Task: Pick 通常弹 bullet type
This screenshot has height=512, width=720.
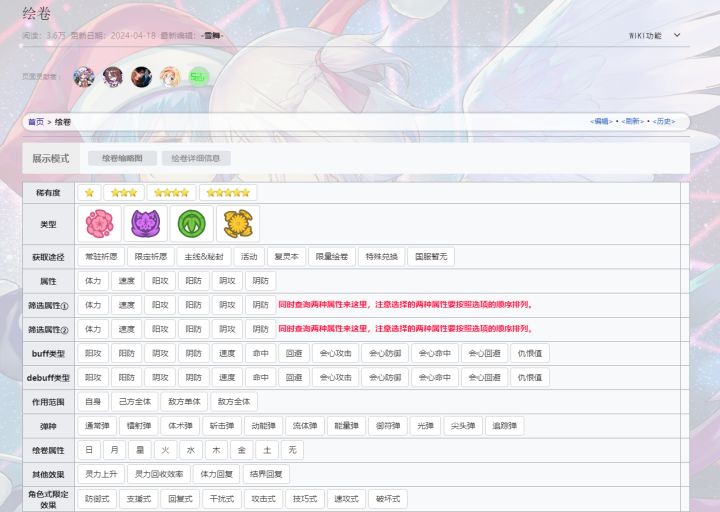Action: pos(97,426)
